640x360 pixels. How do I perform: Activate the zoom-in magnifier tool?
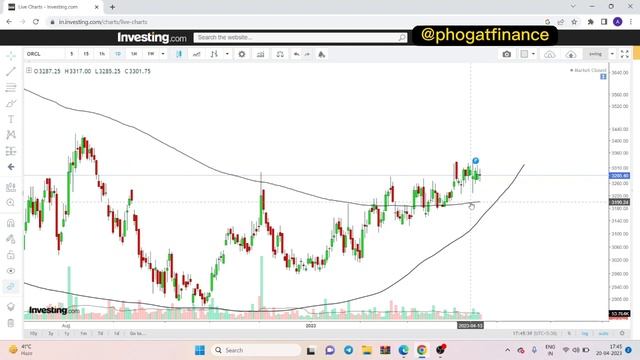click(x=11, y=203)
